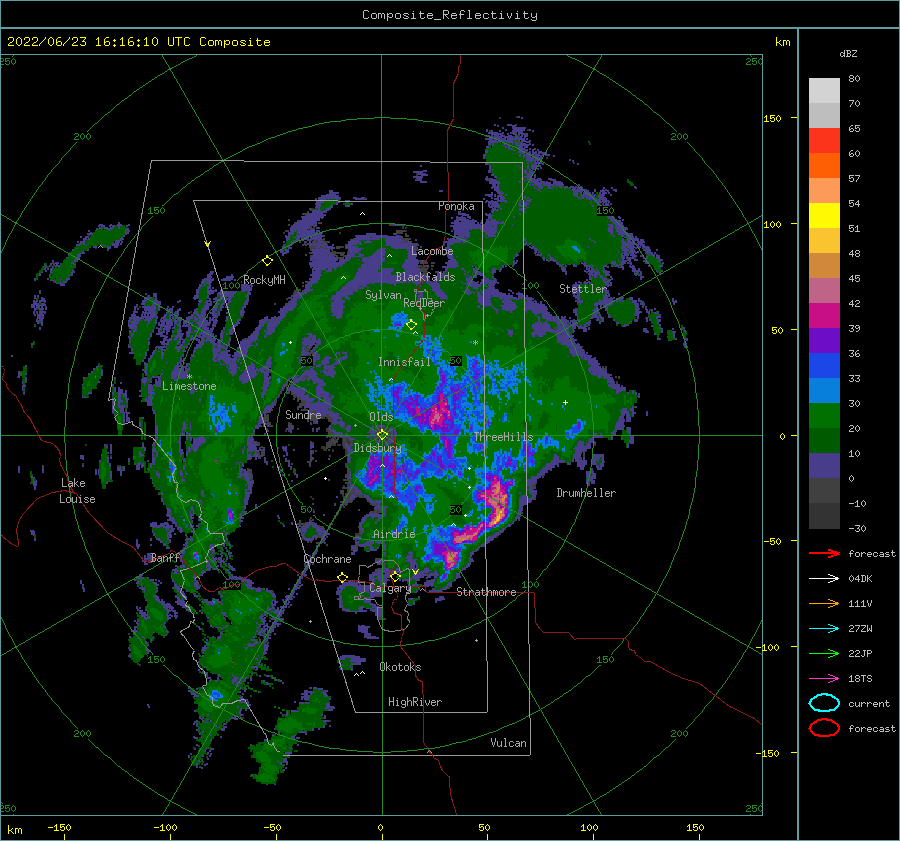Click the orange 111V arrow legend entry
Image resolution: width=900 pixels, height=841 pixels.
tap(824, 603)
